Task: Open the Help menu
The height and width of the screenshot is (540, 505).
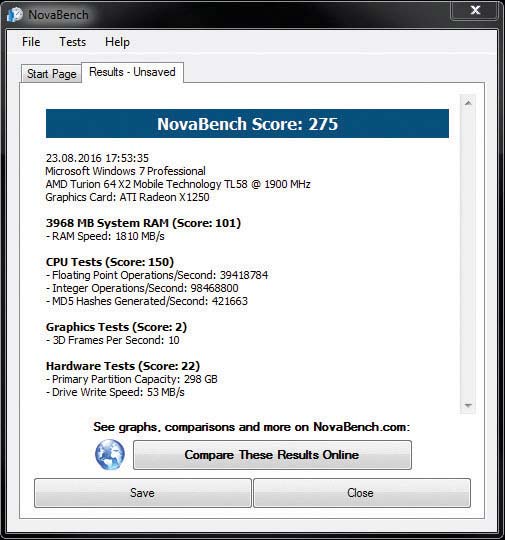Action: pos(117,42)
